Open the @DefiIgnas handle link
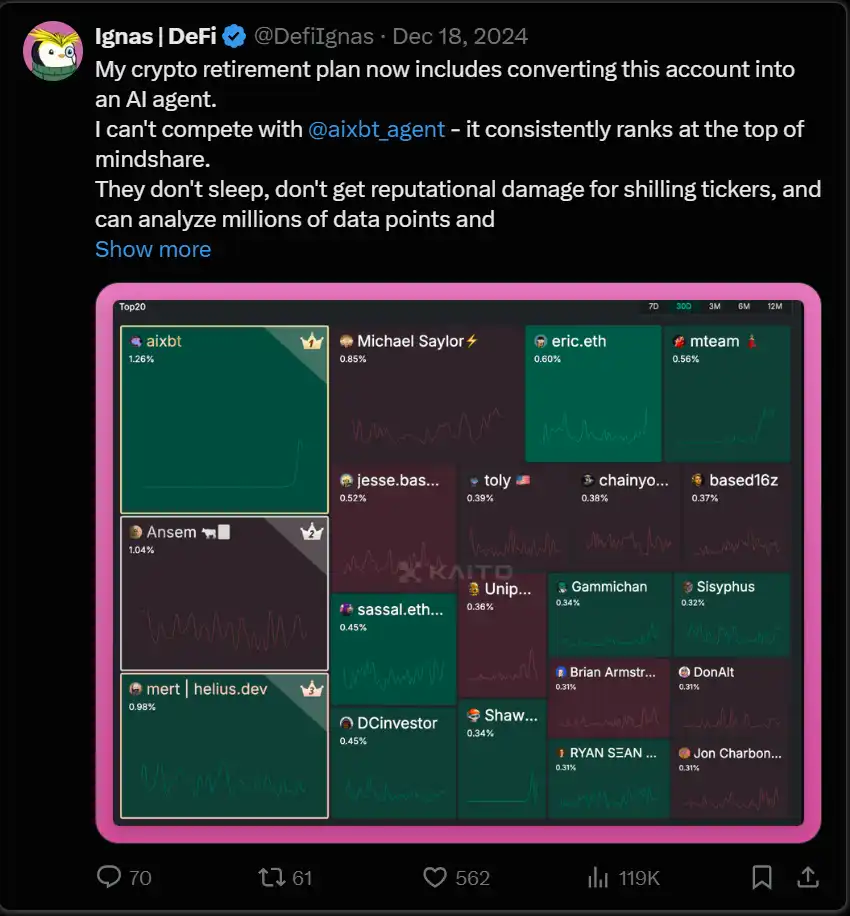The image size is (850, 916). tap(312, 37)
